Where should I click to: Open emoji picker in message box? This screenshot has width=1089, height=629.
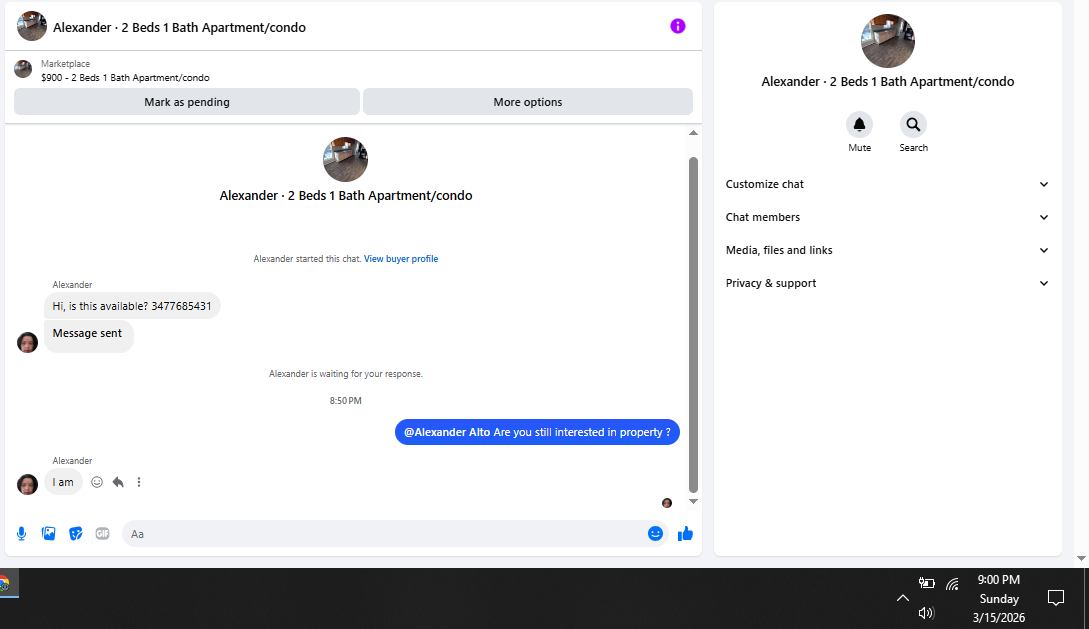click(655, 533)
